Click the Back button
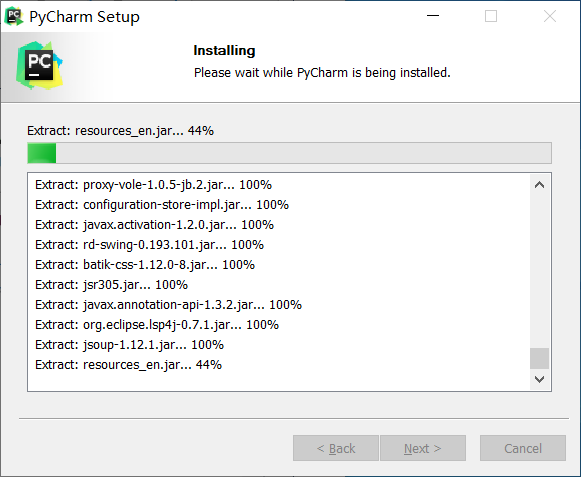The image size is (581, 477). coord(336,448)
